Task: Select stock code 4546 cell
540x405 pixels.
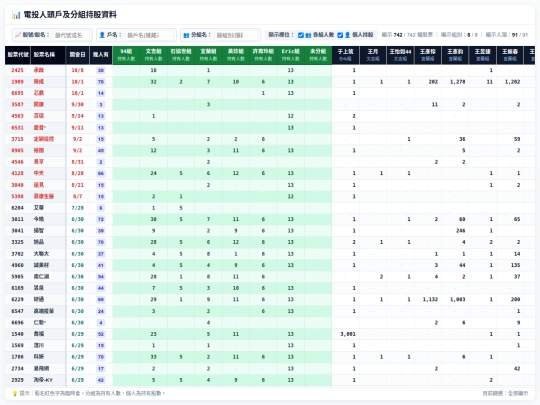Action: [x=17, y=162]
